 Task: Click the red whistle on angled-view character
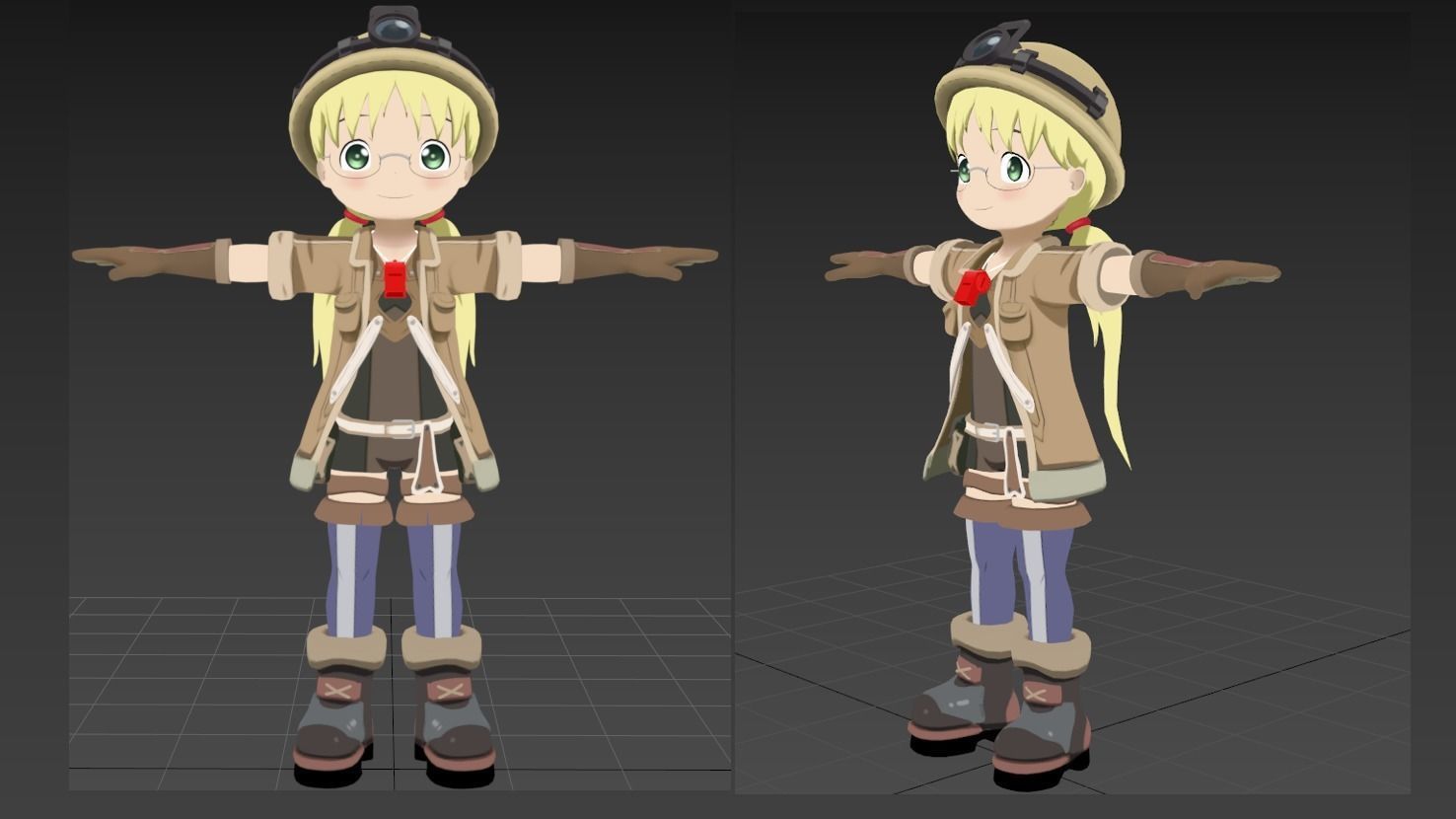click(972, 286)
